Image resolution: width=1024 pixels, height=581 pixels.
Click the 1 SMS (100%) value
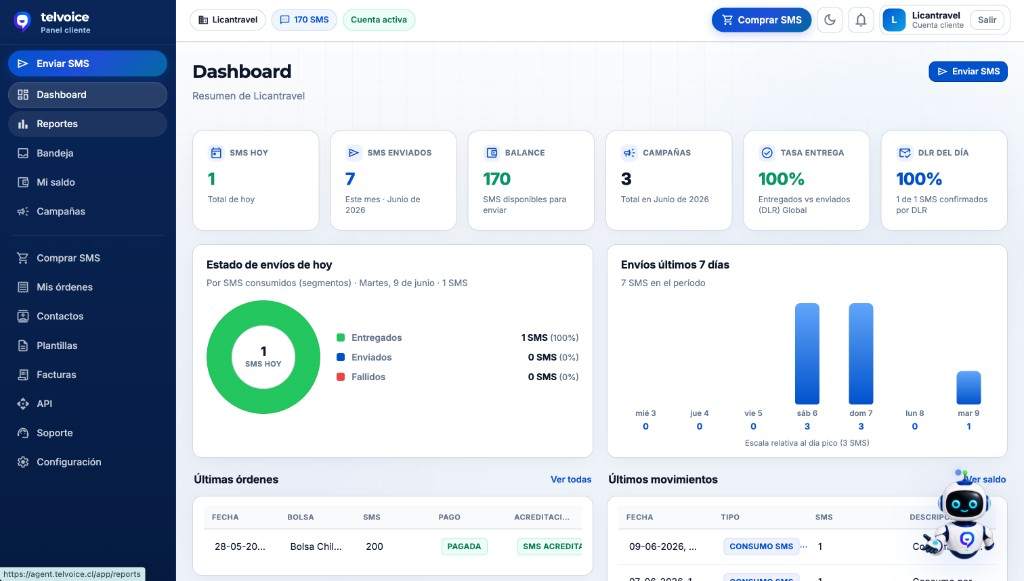[549, 338]
